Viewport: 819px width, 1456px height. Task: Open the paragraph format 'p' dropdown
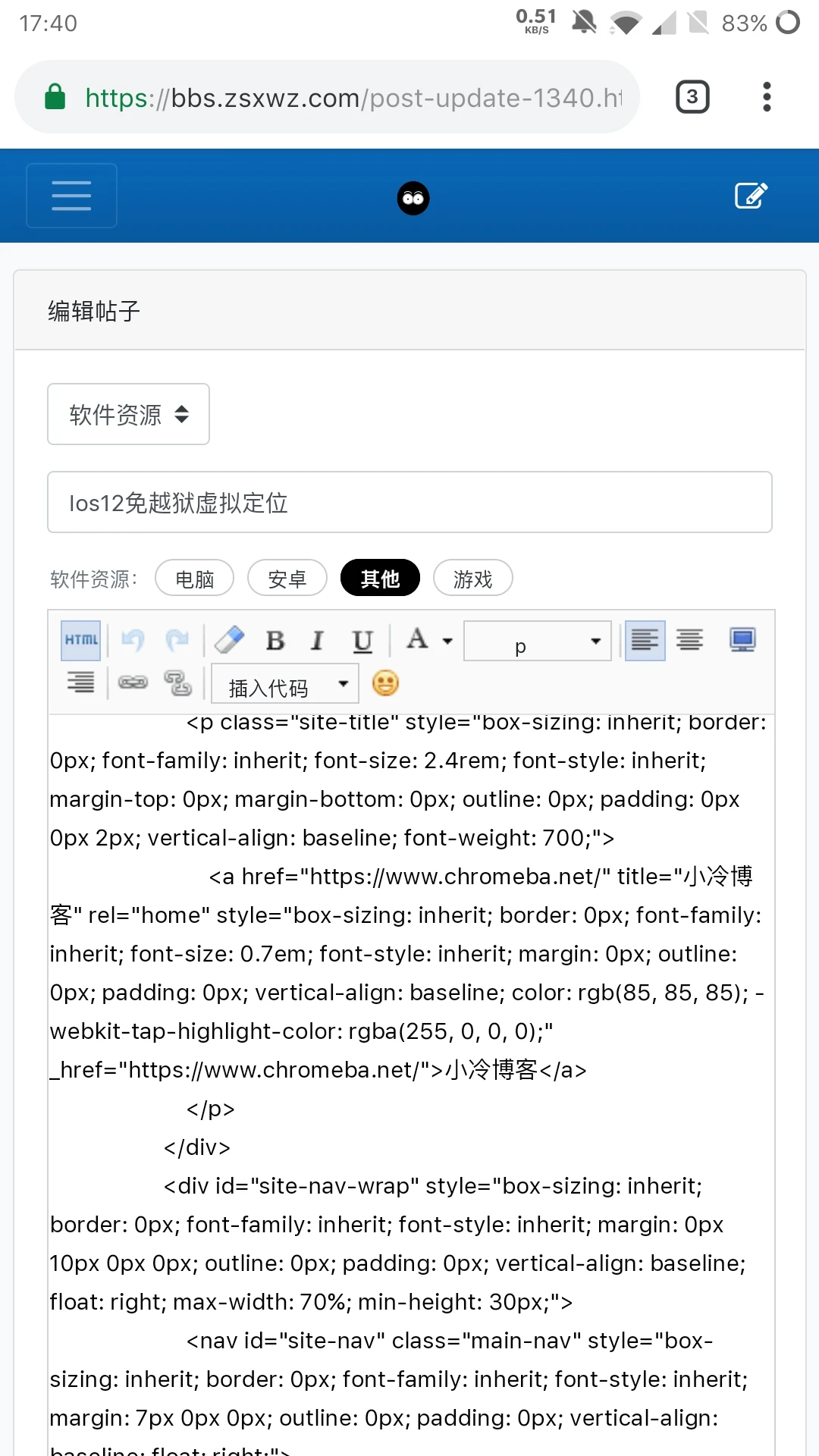[537, 641]
